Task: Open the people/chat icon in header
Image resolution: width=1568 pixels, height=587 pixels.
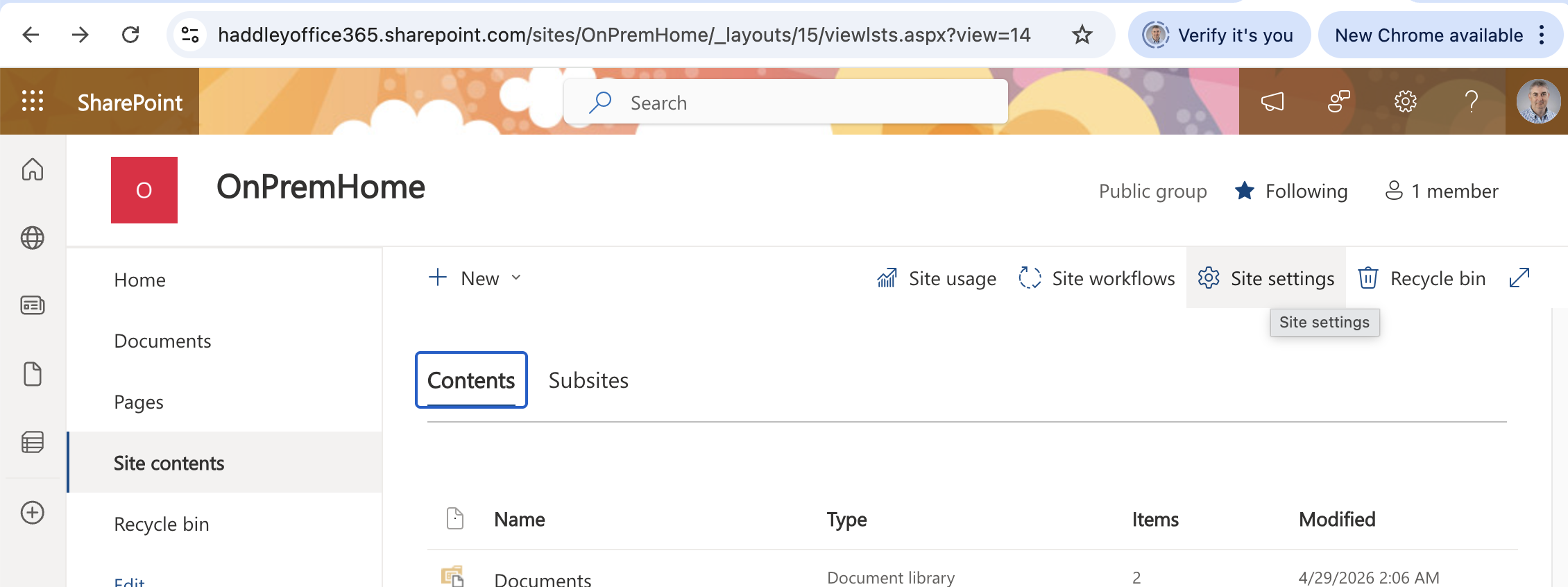Action: pos(1338,101)
